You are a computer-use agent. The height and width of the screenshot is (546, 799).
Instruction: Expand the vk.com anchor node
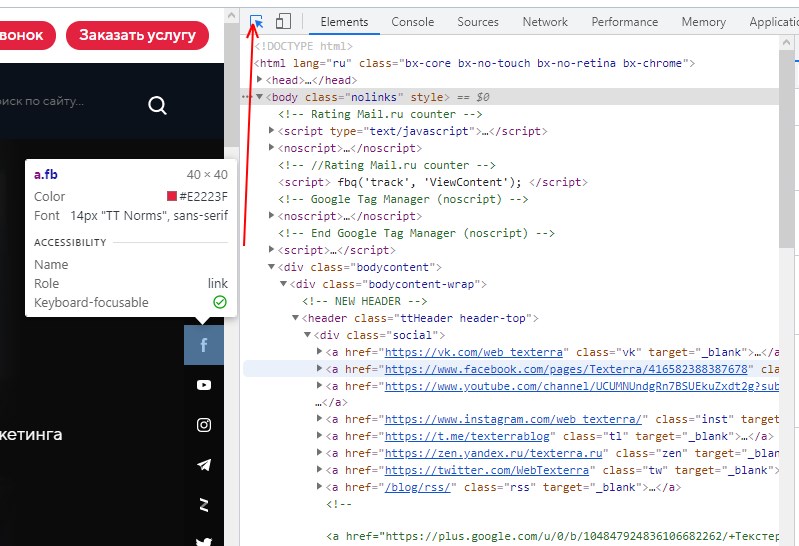pos(320,352)
